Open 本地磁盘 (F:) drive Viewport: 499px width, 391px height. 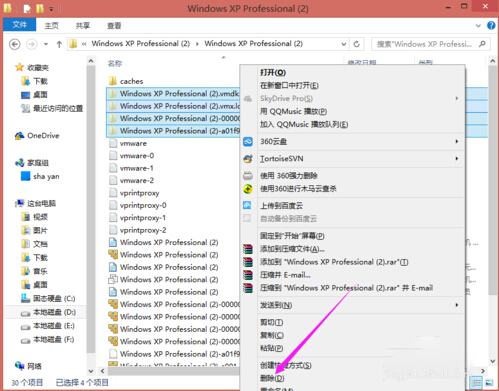point(54,340)
